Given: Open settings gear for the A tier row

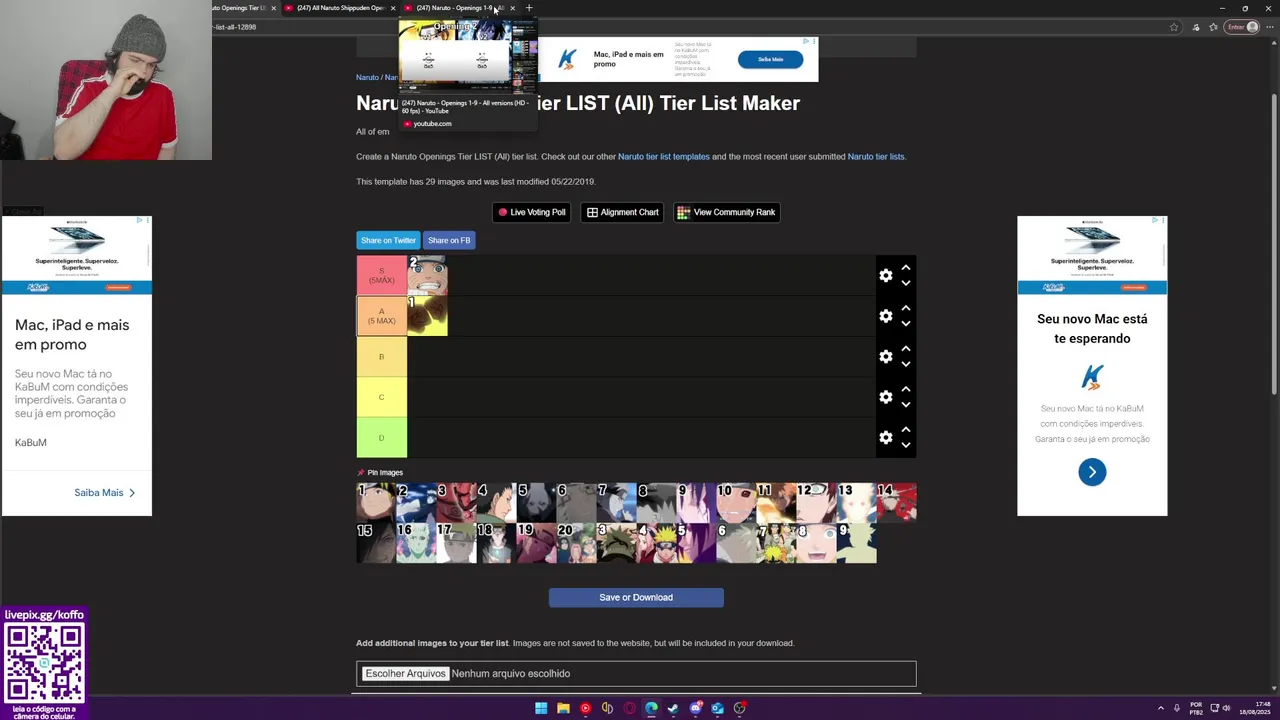Looking at the screenshot, I should (885, 316).
